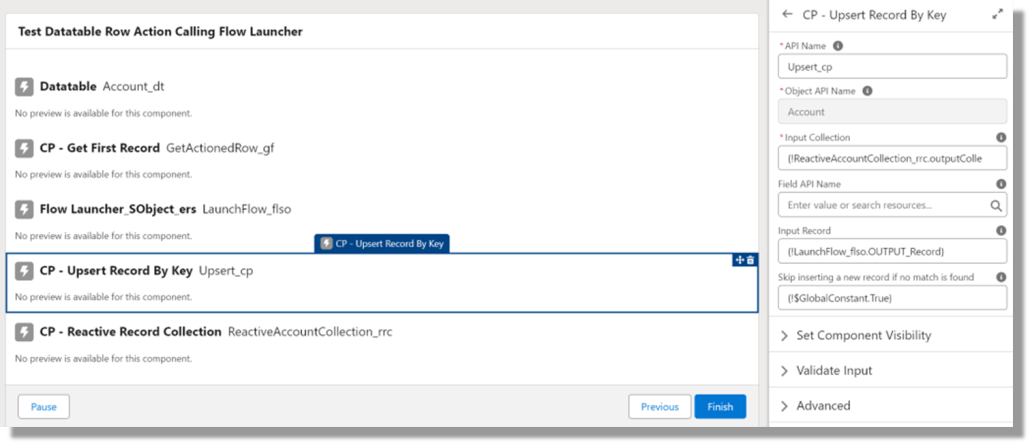Click the delete trash icon on Upsert component

pos(750,260)
